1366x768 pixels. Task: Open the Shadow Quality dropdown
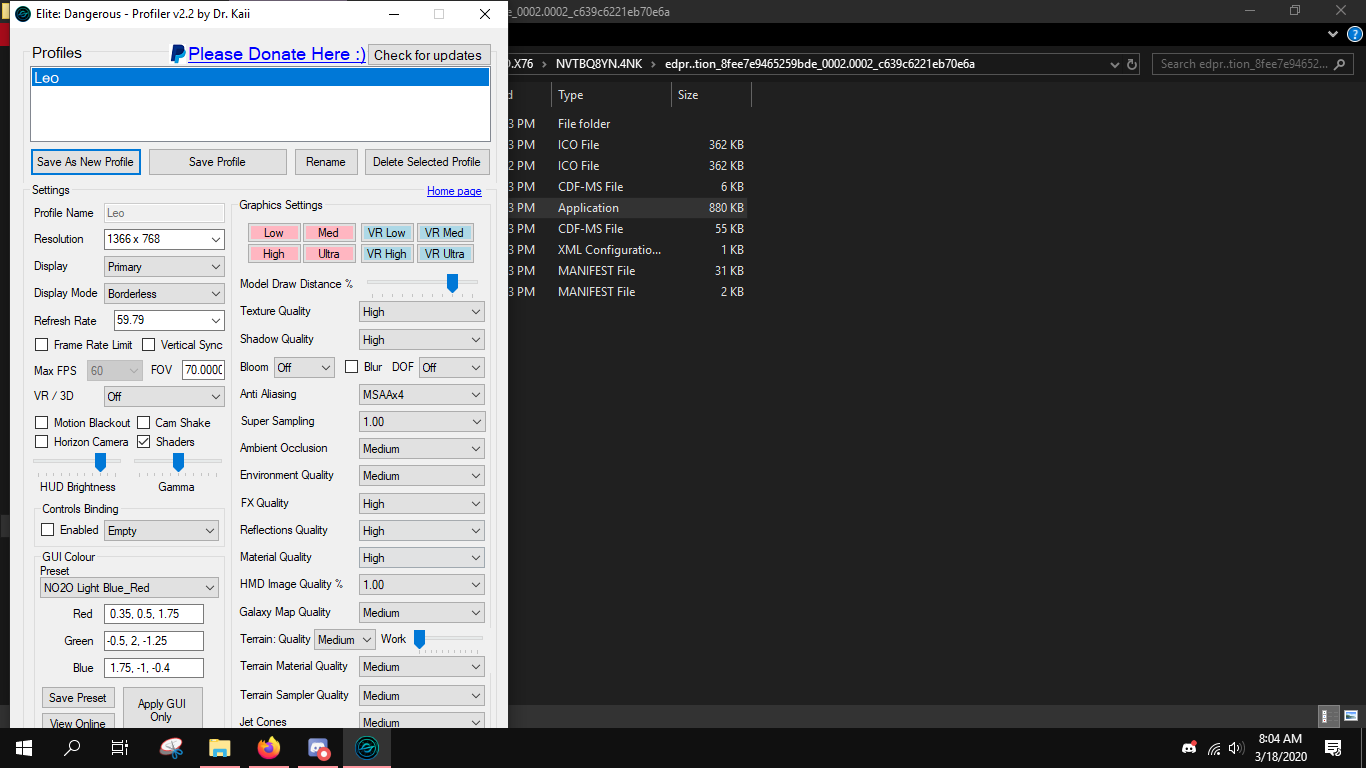pos(421,340)
